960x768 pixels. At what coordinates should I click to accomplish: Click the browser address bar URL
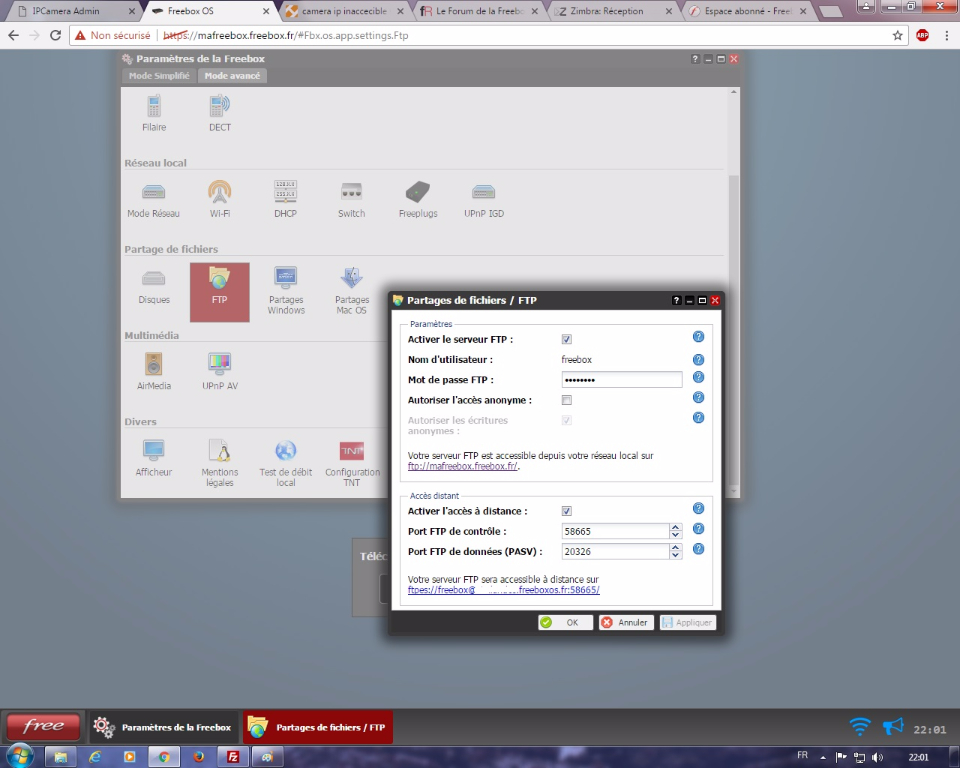286,36
